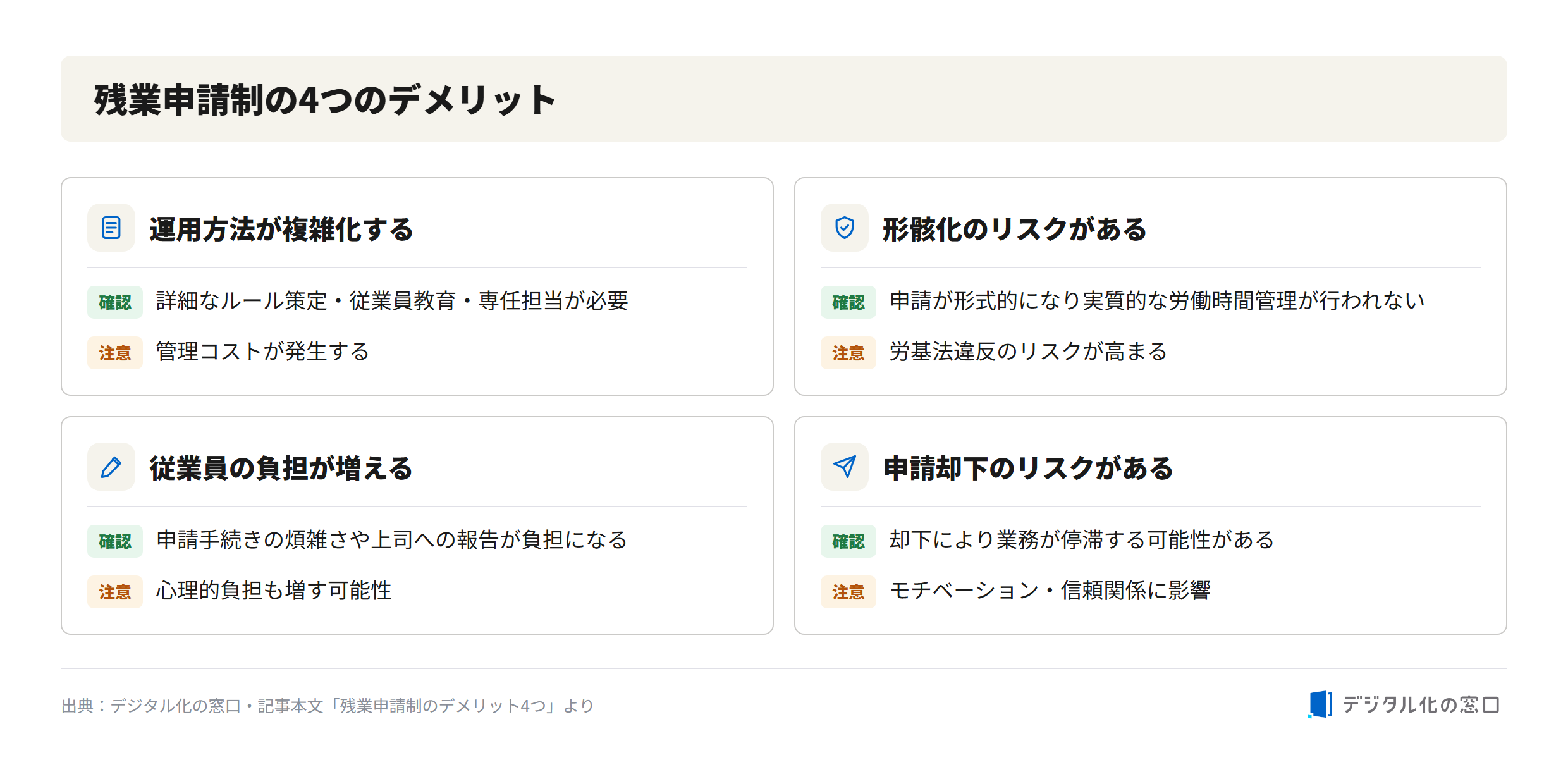This screenshot has width=1568, height=779.
Task: Click the paper plane icon beside 申請却下のリスクがある
Action: click(x=845, y=467)
